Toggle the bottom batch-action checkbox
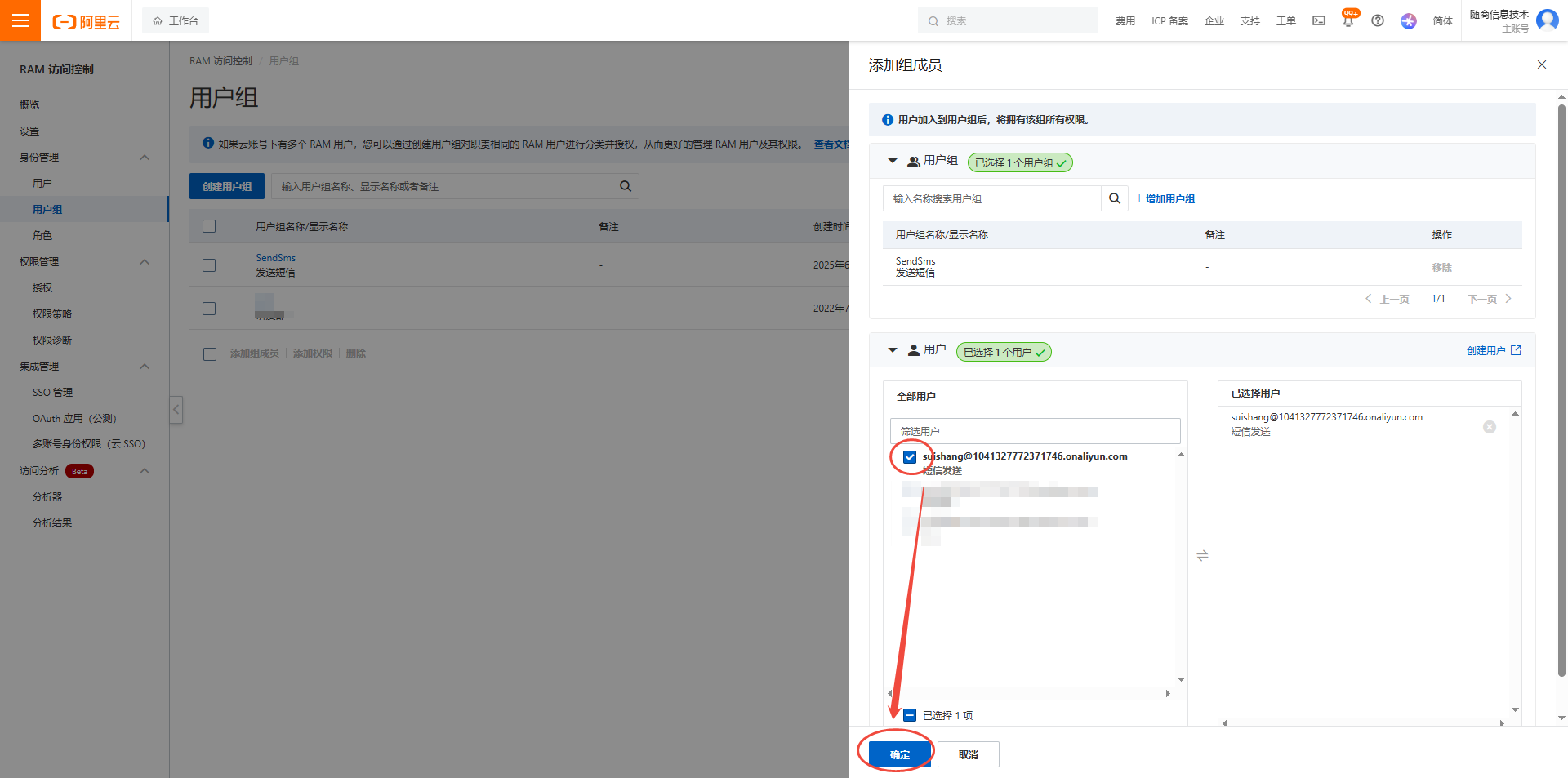The height and width of the screenshot is (778, 1568). click(210, 354)
